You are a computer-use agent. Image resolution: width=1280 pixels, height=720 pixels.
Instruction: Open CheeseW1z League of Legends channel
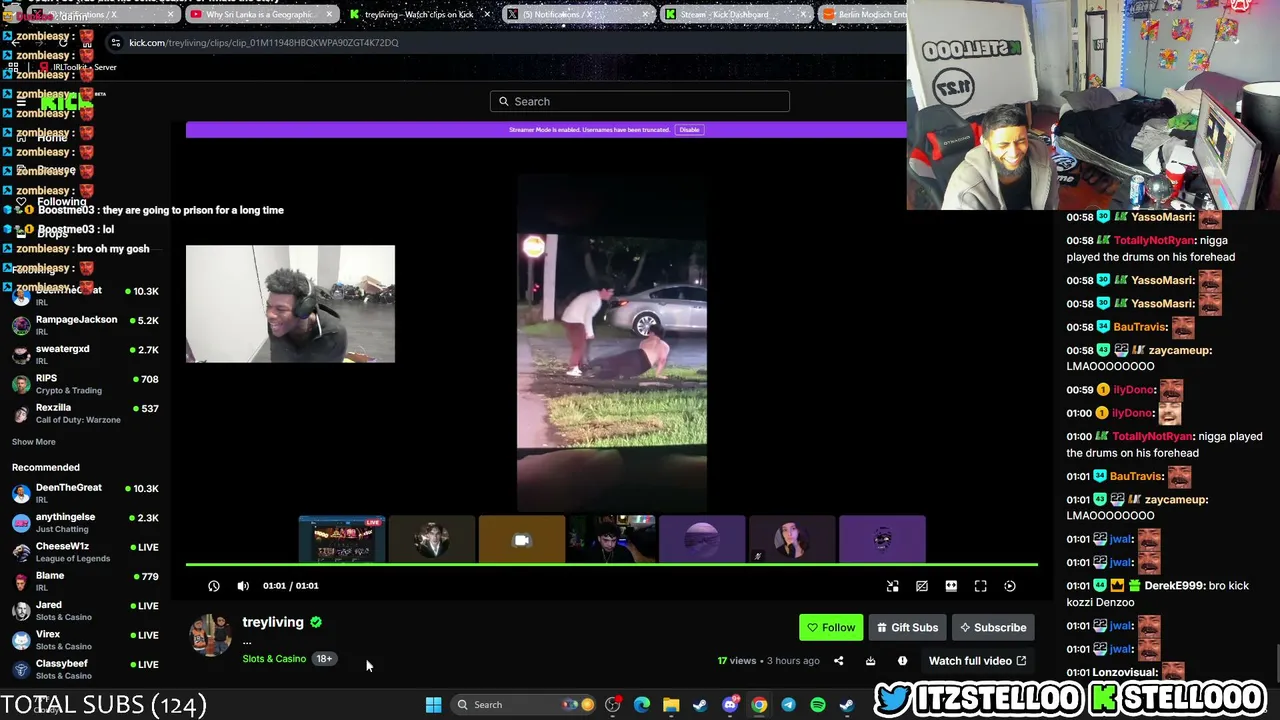tap(86, 552)
